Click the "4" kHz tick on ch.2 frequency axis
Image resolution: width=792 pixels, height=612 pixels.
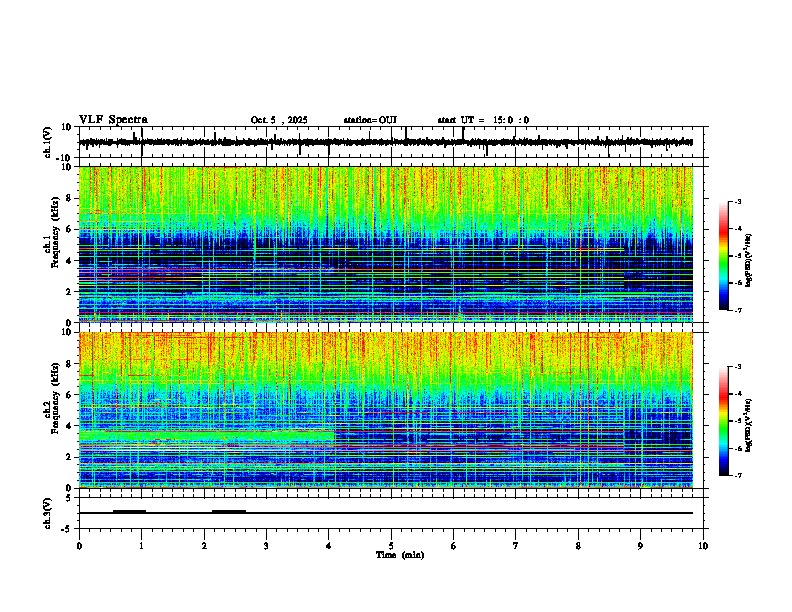(70, 426)
